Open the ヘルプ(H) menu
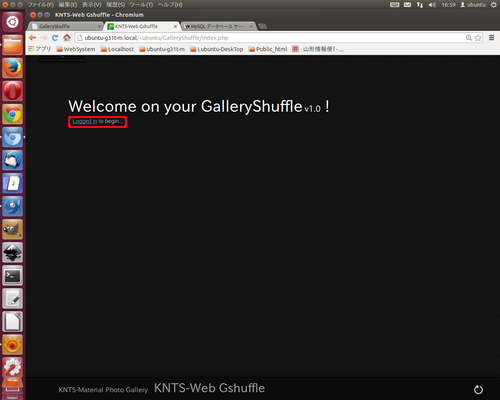 170,5
